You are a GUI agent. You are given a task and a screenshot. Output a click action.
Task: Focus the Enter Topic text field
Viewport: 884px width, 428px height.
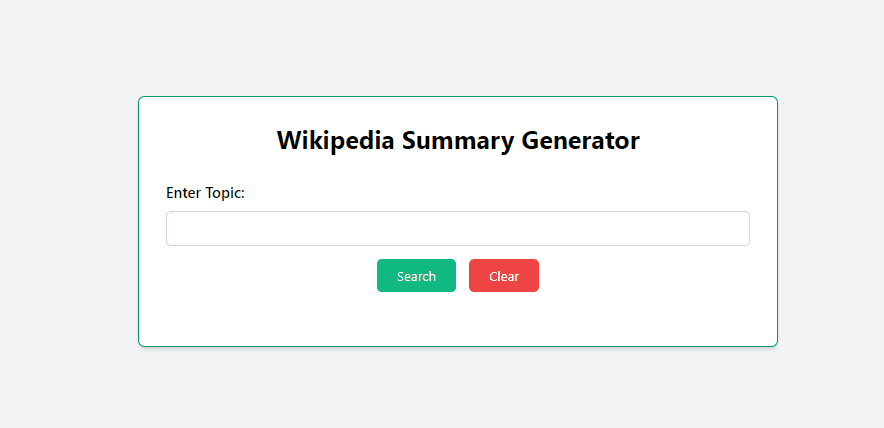click(458, 228)
